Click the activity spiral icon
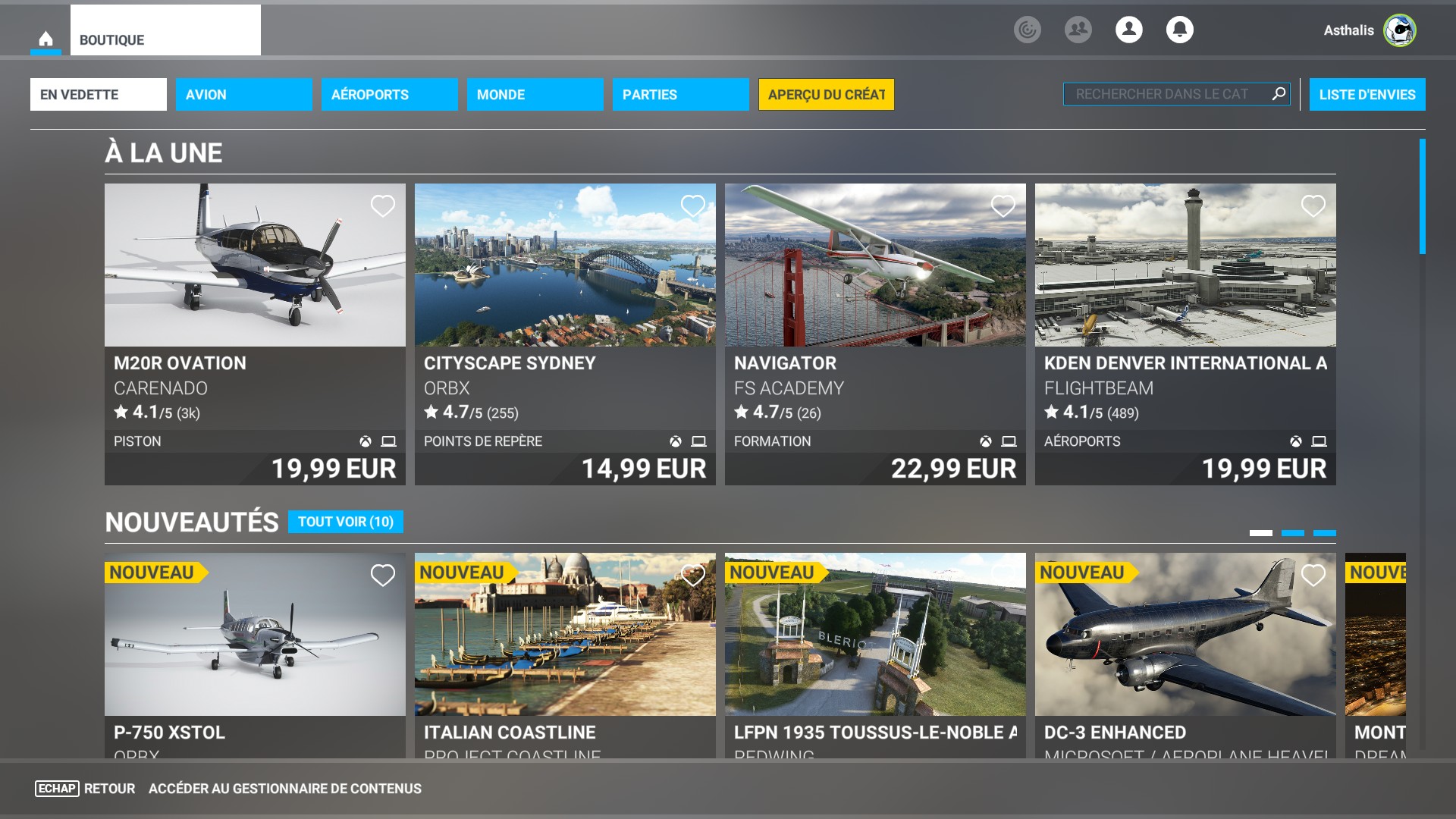This screenshot has height=819, width=1456. coord(1027,30)
